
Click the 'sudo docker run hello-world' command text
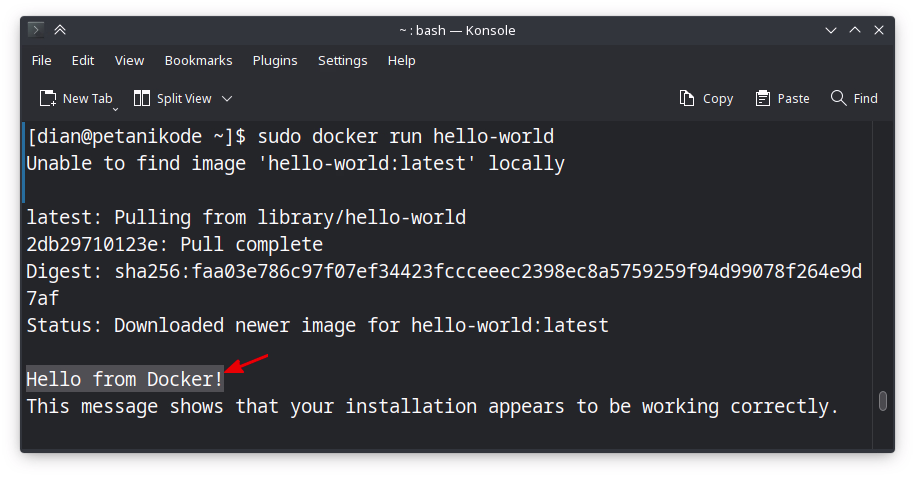[x=406, y=137]
